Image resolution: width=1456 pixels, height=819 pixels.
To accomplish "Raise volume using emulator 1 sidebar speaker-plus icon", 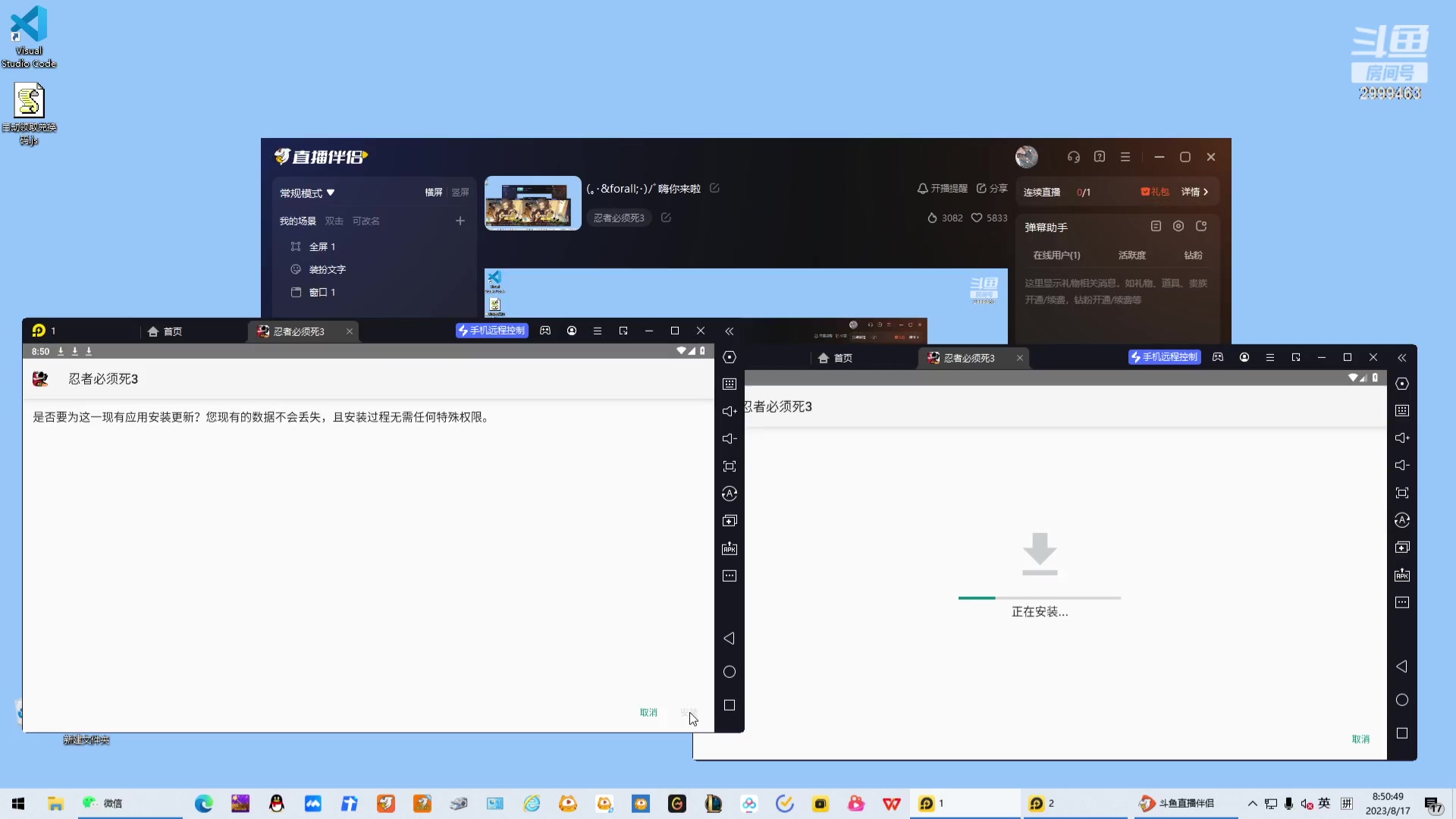I will coord(730,411).
